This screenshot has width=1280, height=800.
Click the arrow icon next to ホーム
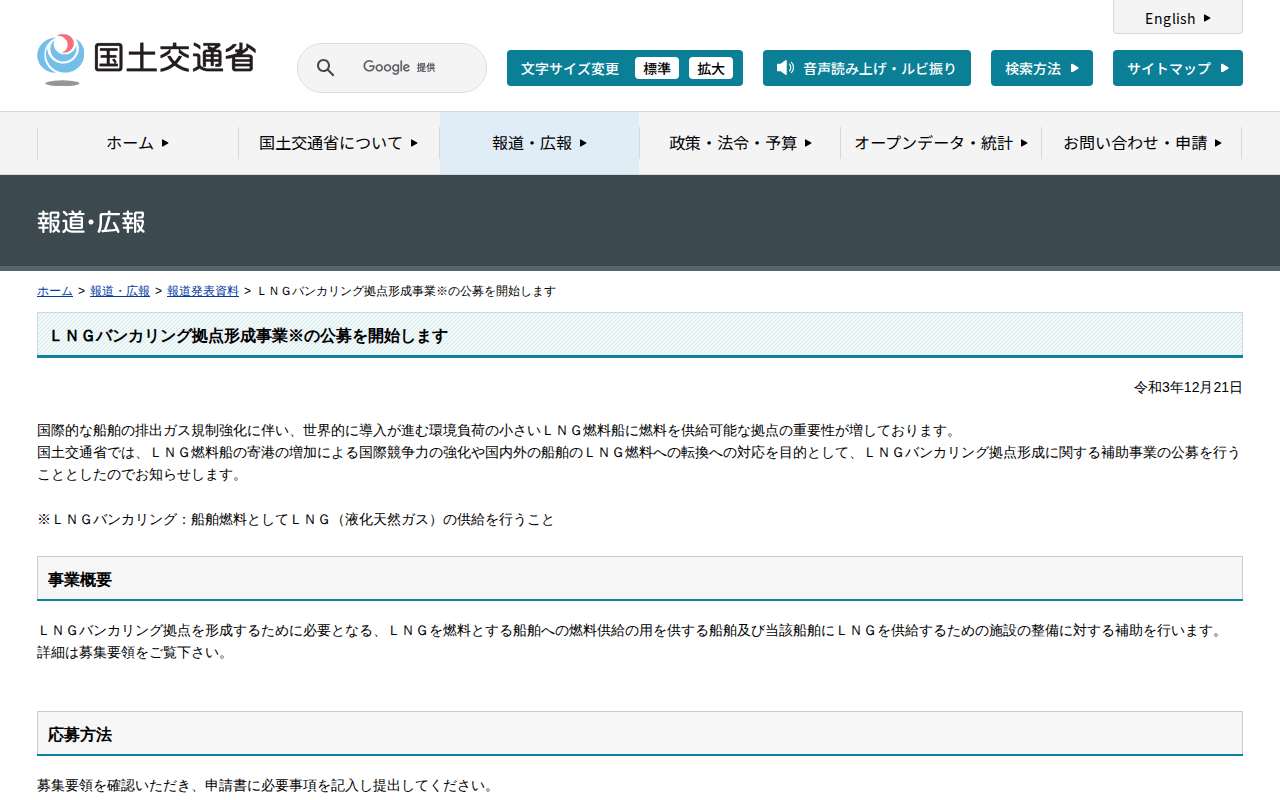coord(165,143)
